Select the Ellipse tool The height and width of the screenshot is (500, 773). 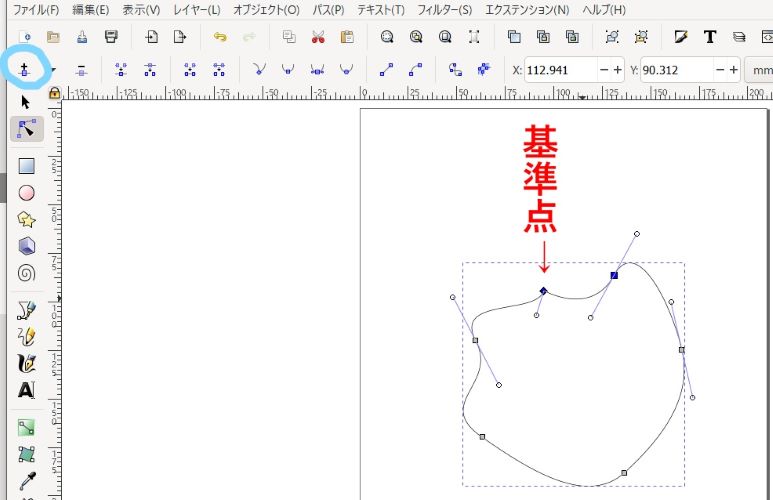coord(27,193)
